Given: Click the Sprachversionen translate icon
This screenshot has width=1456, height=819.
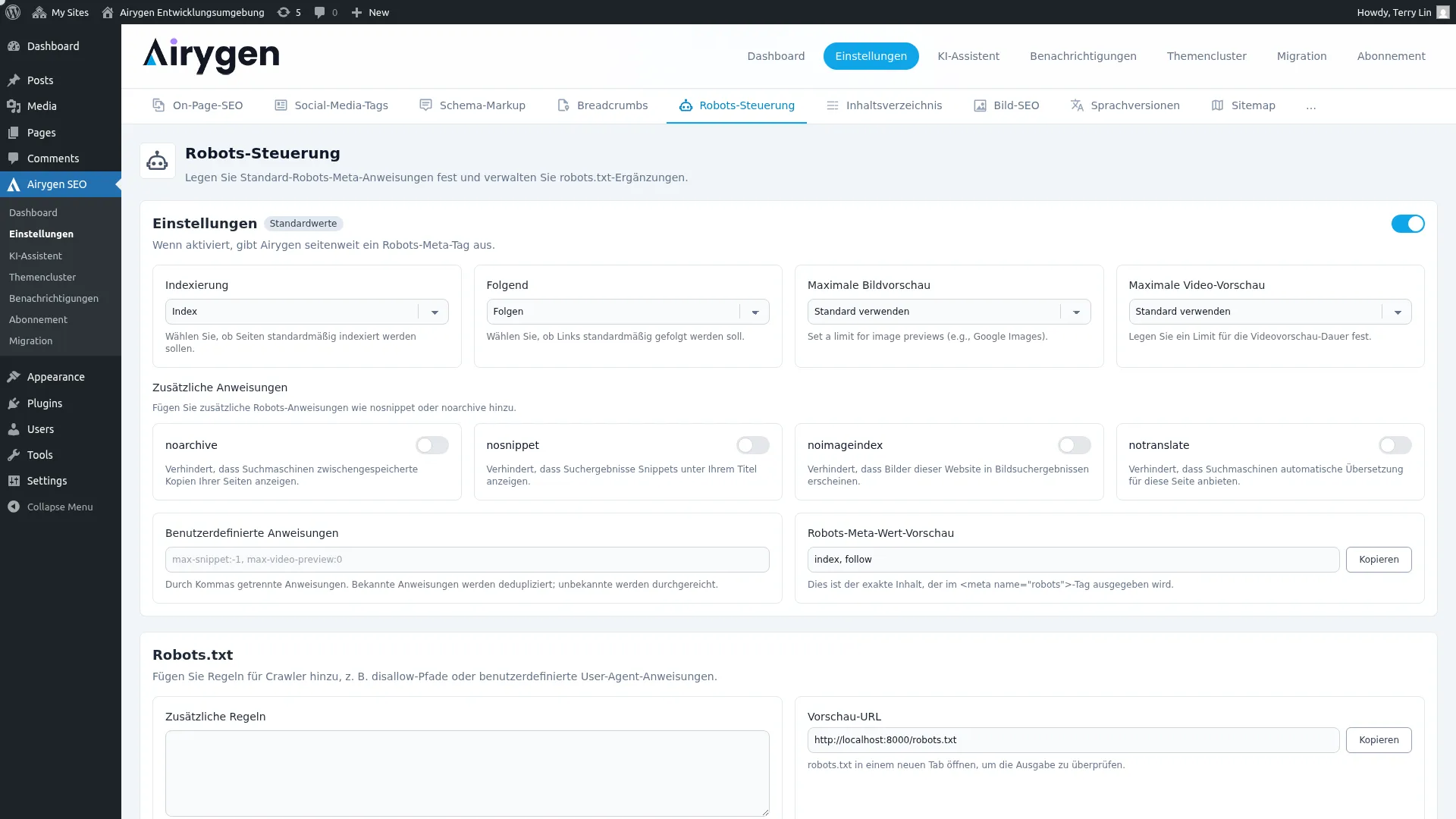Looking at the screenshot, I should (1077, 105).
